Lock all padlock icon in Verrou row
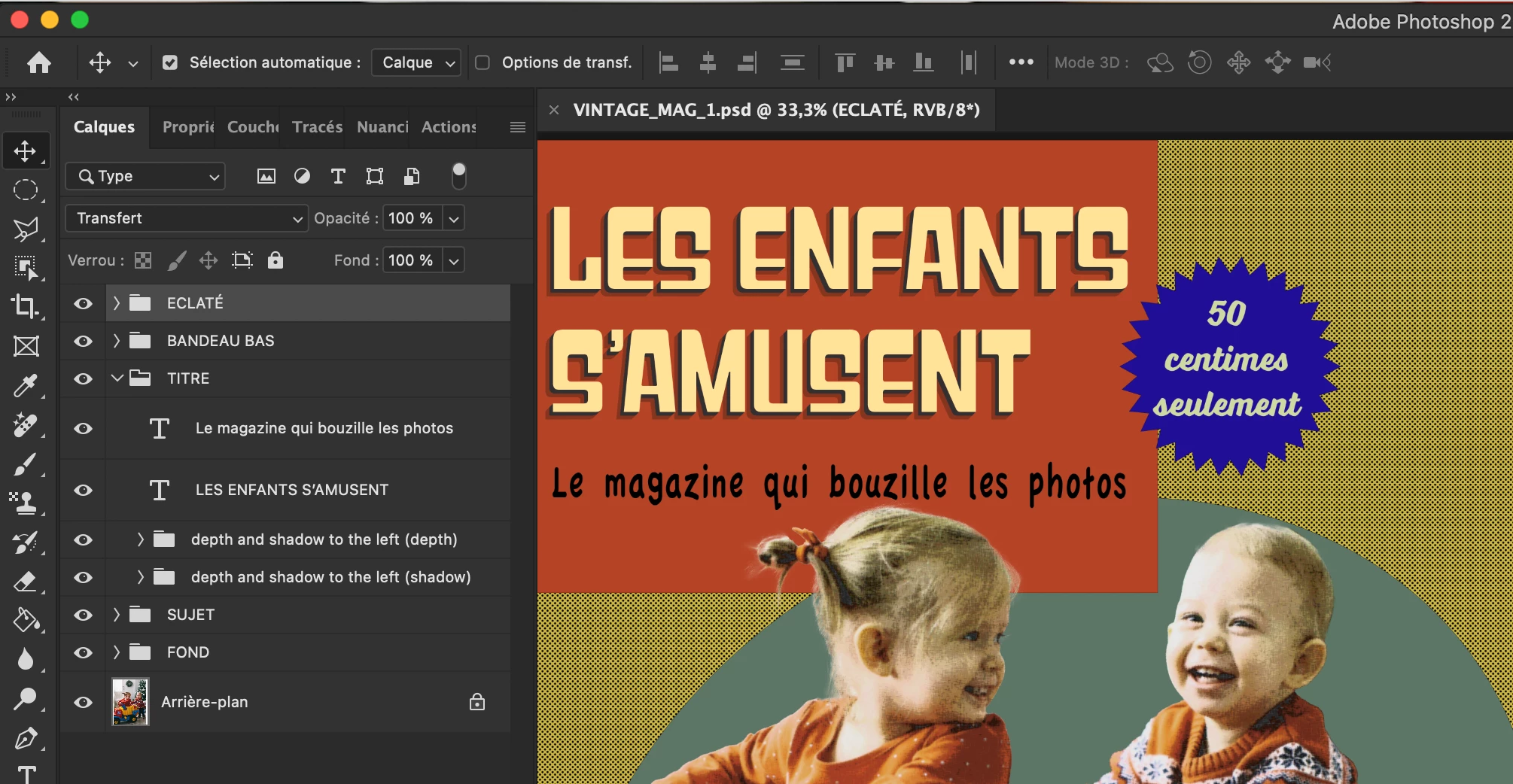 [x=276, y=260]
